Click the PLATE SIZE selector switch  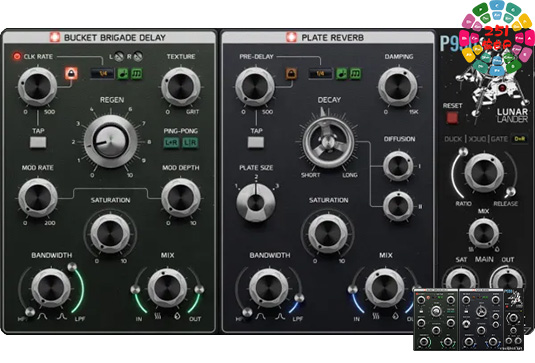coord(256,203)
